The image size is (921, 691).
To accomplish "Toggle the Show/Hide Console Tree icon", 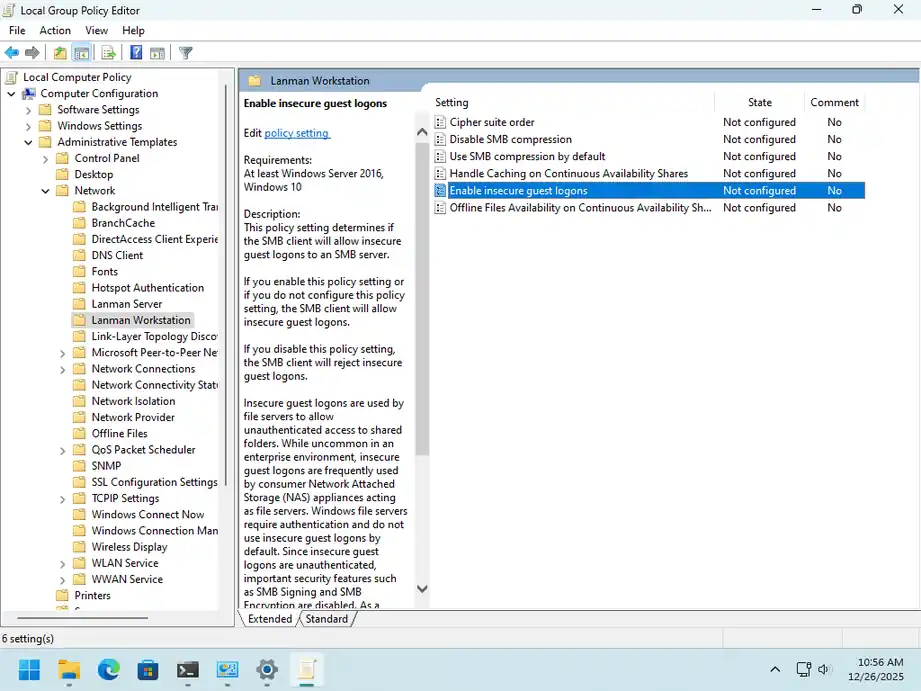I will pyautogui.click(x=82, y=53).
